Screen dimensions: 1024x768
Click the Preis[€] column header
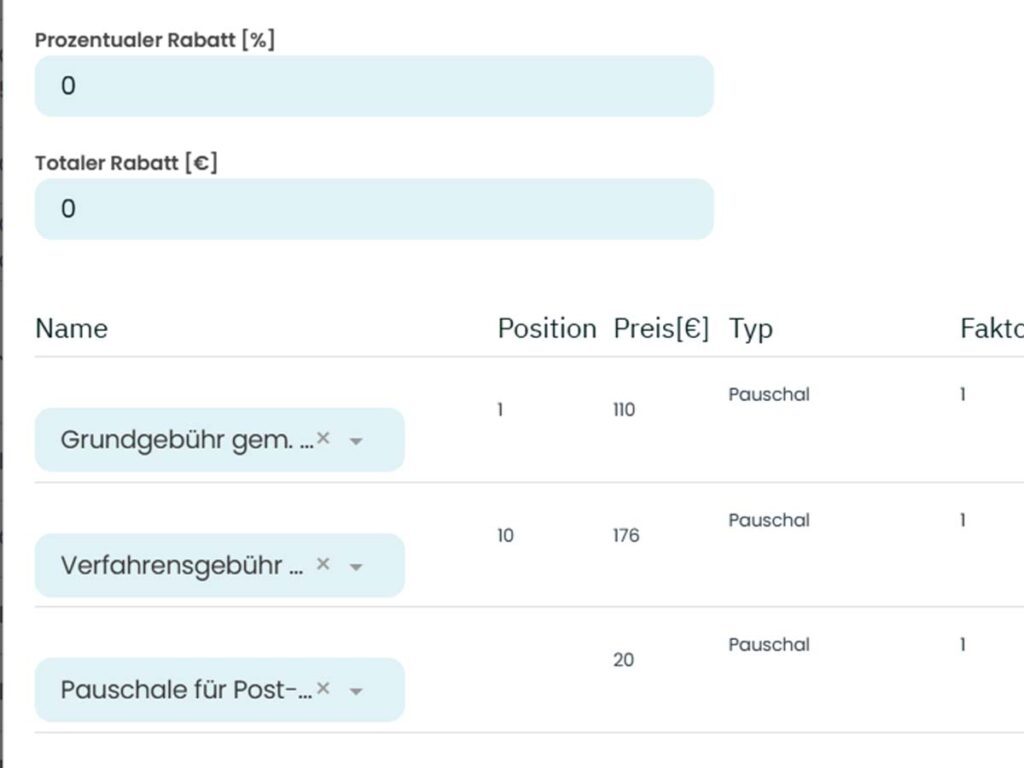point(662,328)
